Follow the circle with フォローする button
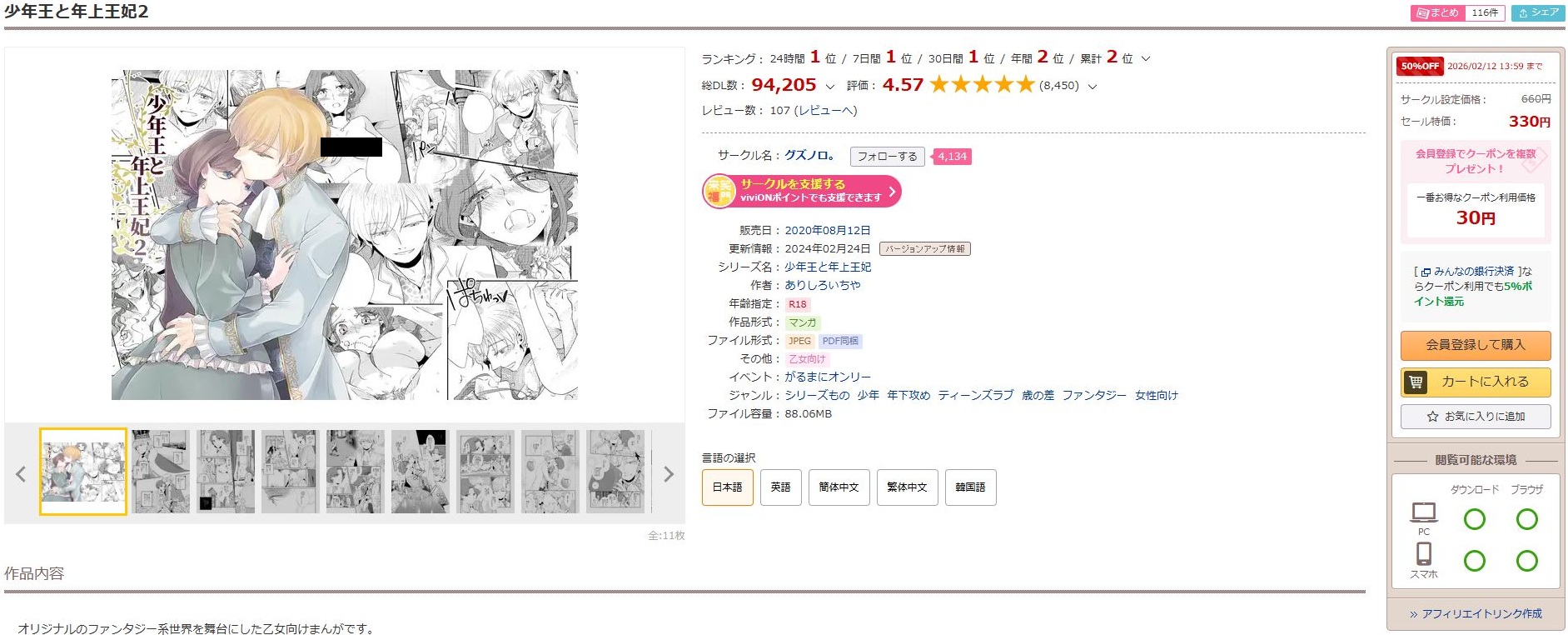Screen dimensions: 1568x635 [x=887, y=157]
